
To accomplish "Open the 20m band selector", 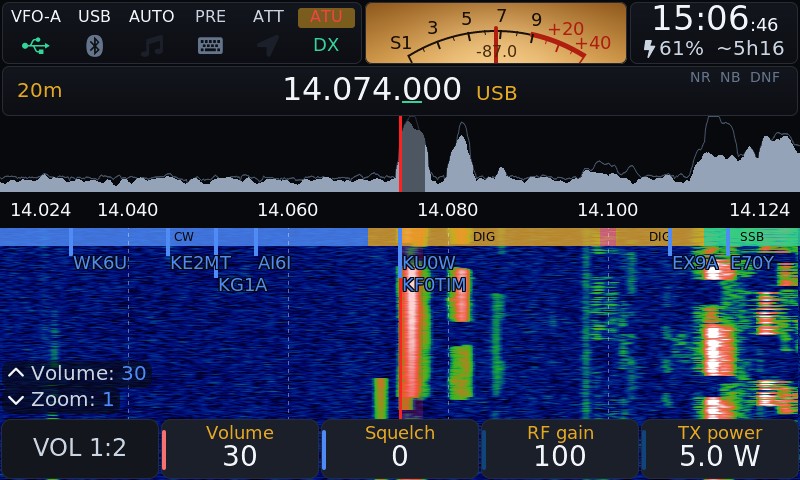I will coord(40,91).
